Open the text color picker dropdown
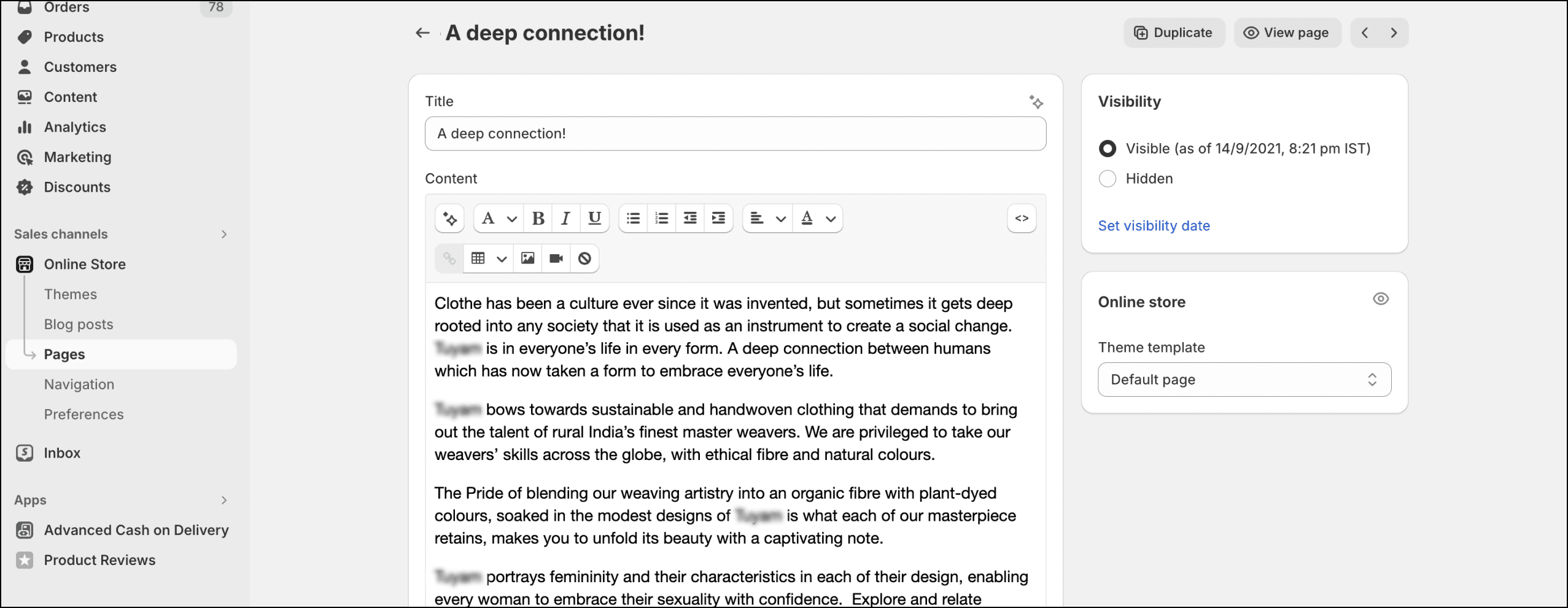 (x=818, y=218)
